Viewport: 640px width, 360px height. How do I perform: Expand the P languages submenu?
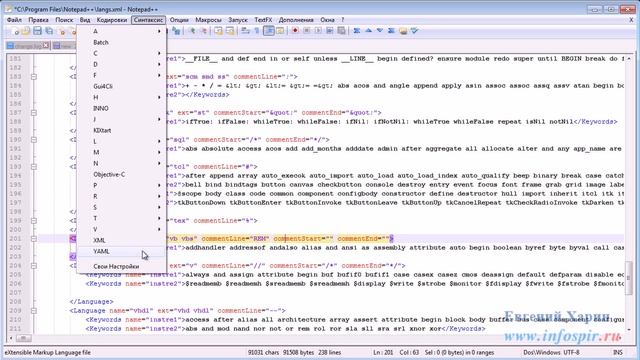tap(121, 186)
